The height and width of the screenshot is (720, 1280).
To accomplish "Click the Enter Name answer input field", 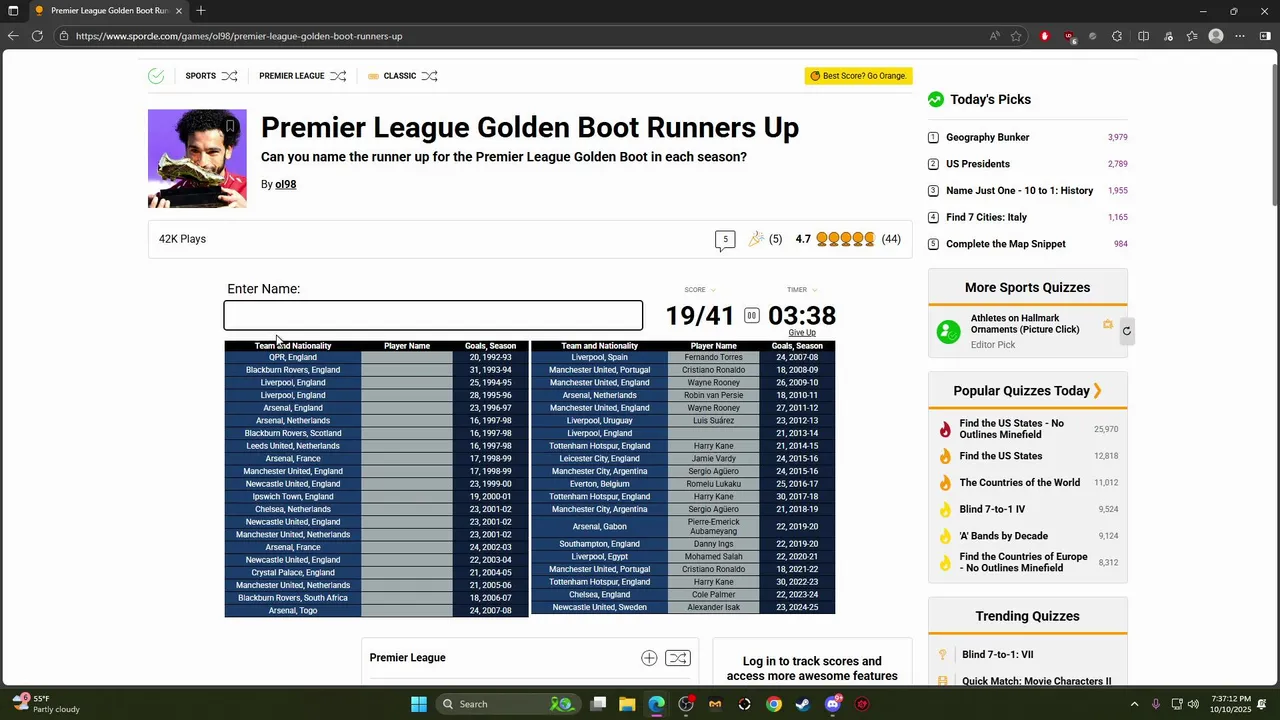I will pos(433,315).
